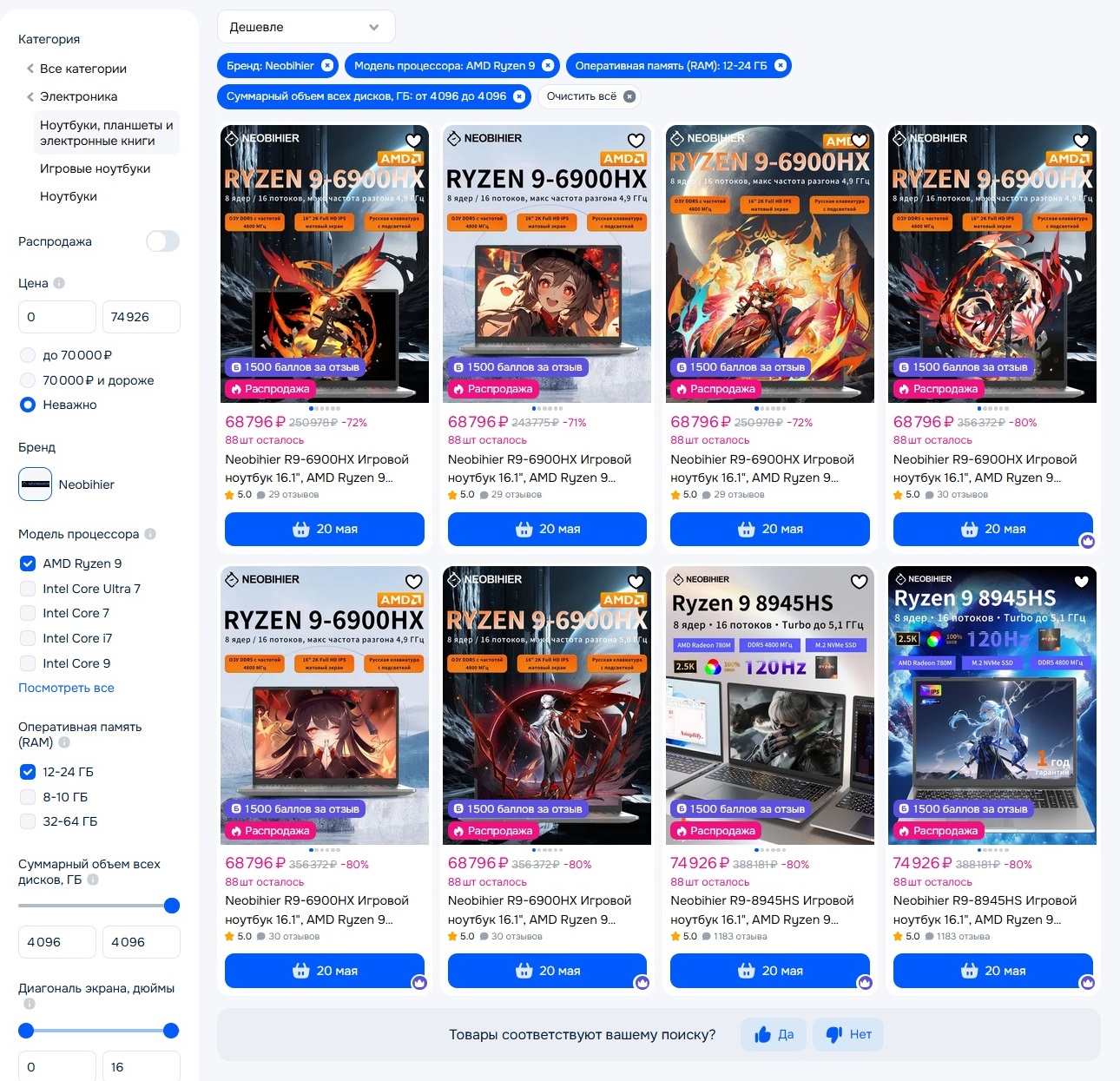Go back to Все категории
This screenshot has width=1120, height=1081.
pos(83,69)
